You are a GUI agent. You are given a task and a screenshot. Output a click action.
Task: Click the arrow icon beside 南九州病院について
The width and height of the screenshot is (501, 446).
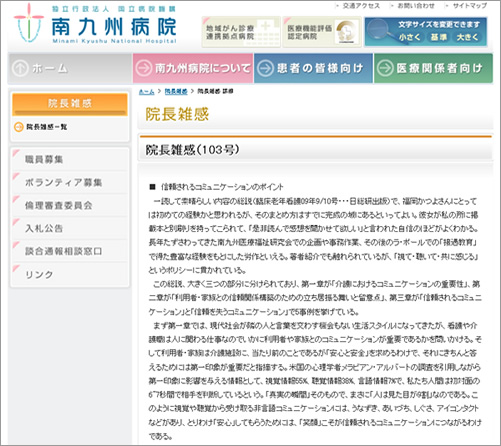[x=144, y=68]
